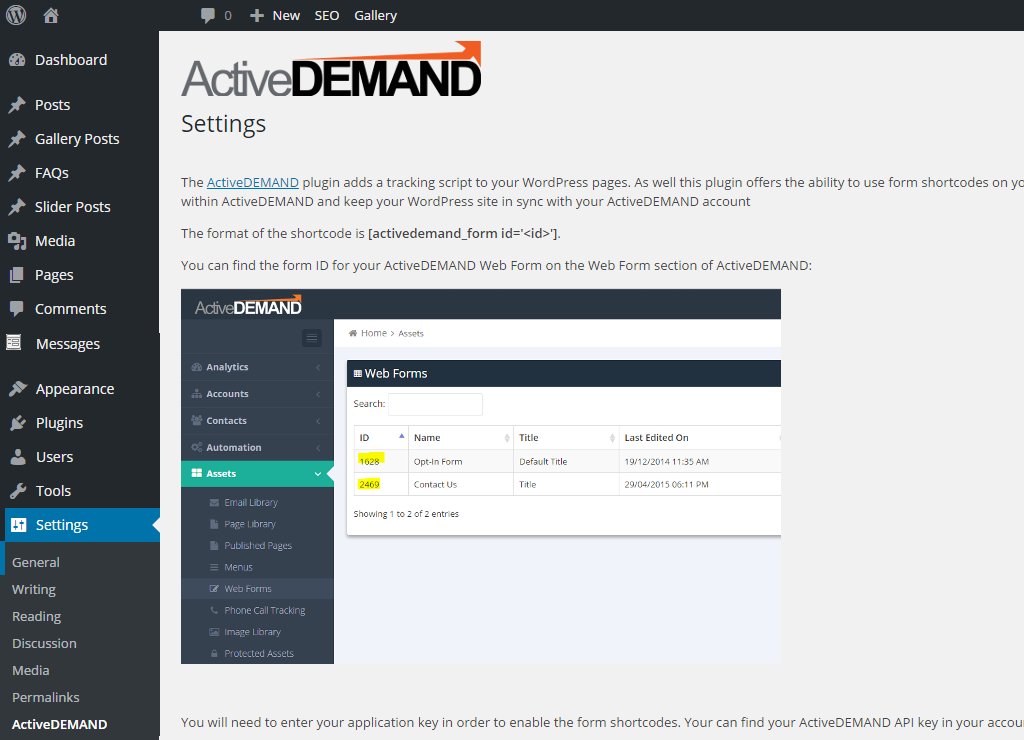
Task: Select Phone Call Tracking in sidebar
Action: pyautogui.click(x=264, y=610)
